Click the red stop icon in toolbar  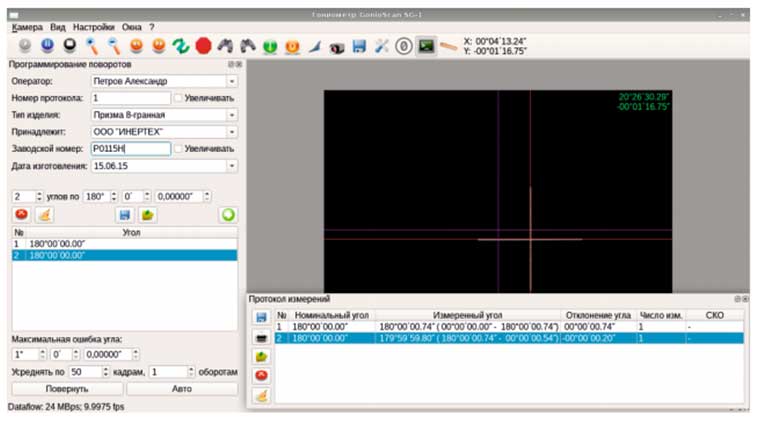(x=203, y=46)
